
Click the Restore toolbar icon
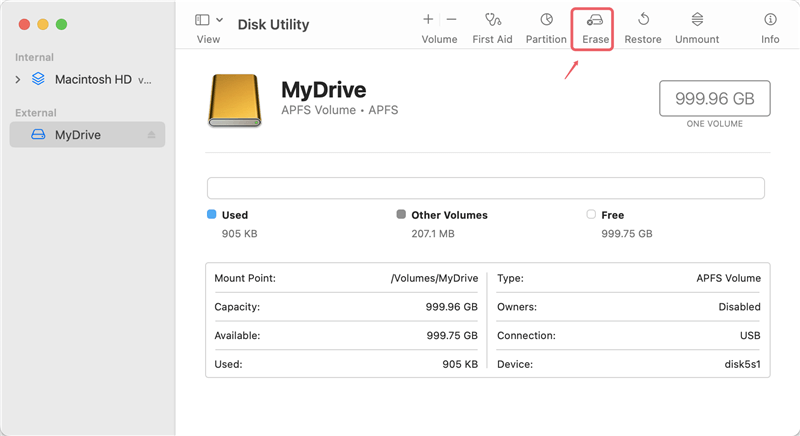[643, 20]
